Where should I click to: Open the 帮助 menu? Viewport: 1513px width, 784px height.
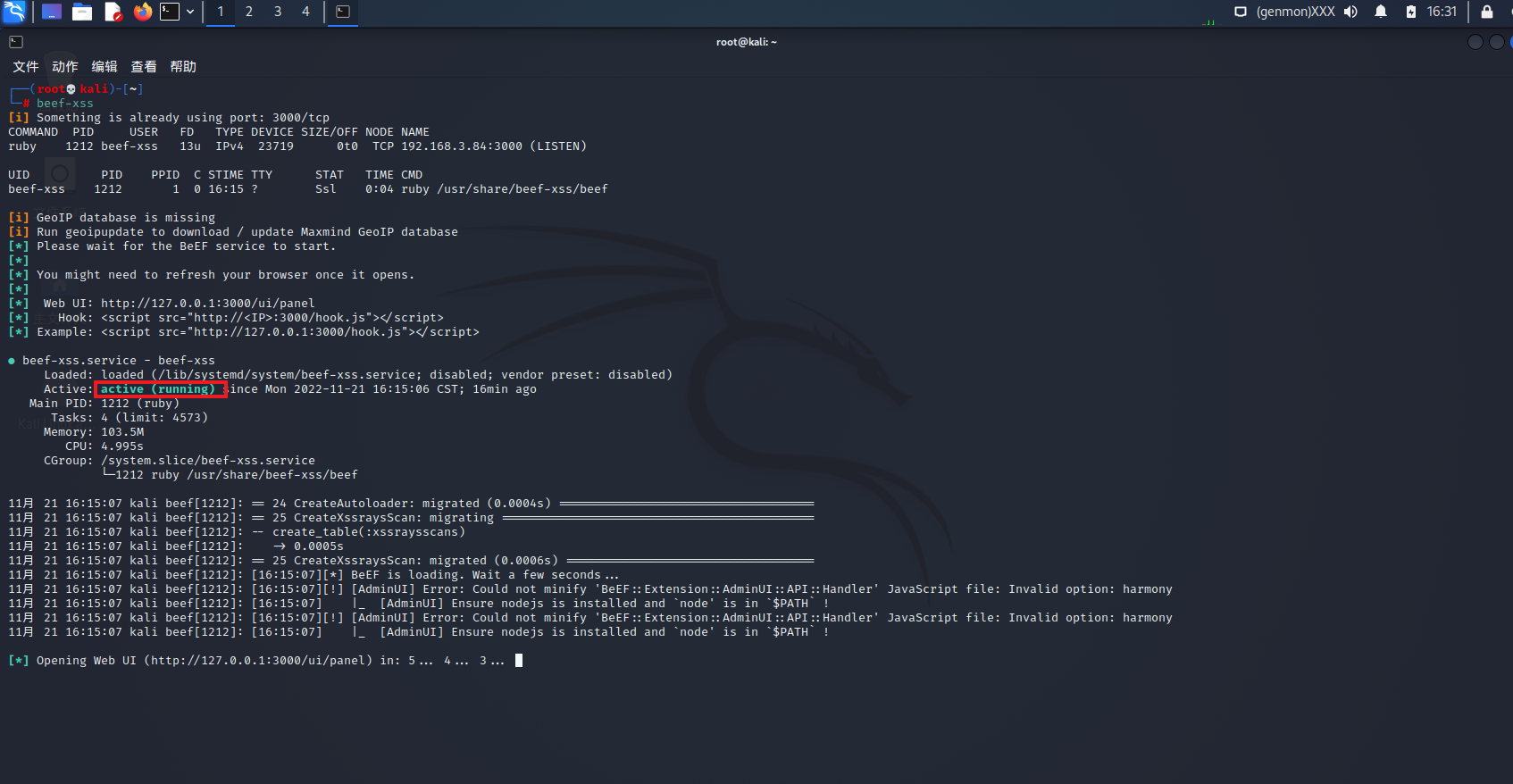pos(183,67)
